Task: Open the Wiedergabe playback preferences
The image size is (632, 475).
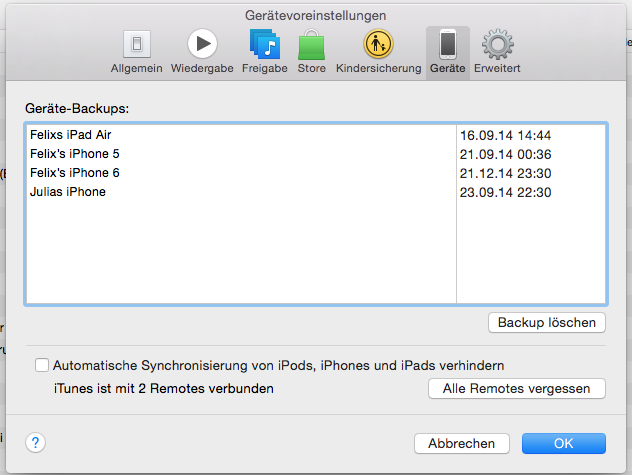Action: coord(202,52)
